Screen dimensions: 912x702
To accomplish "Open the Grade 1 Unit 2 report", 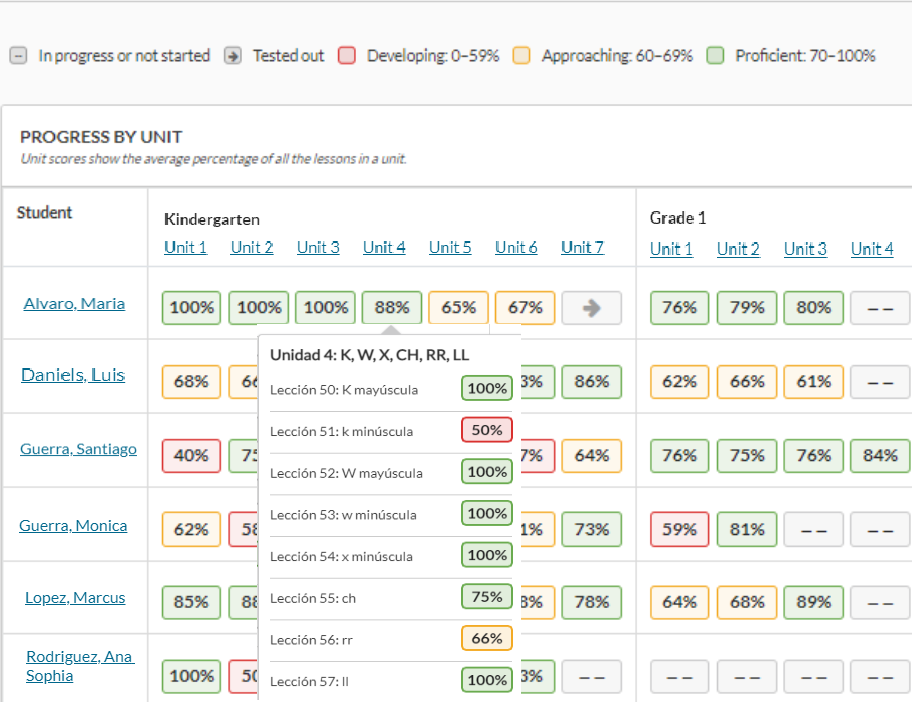I will (x=738, y=248).
